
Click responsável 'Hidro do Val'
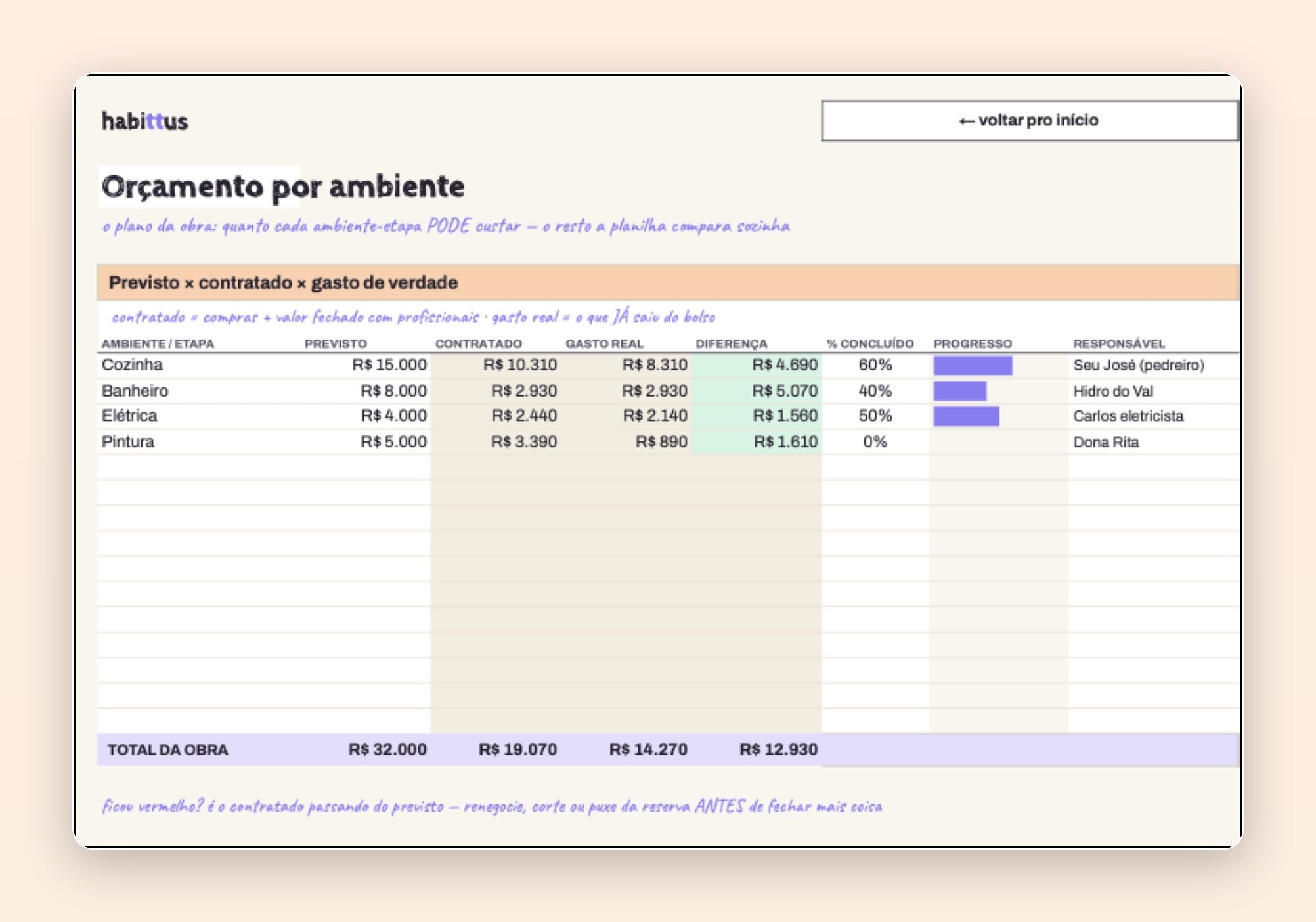[1113, 391]
